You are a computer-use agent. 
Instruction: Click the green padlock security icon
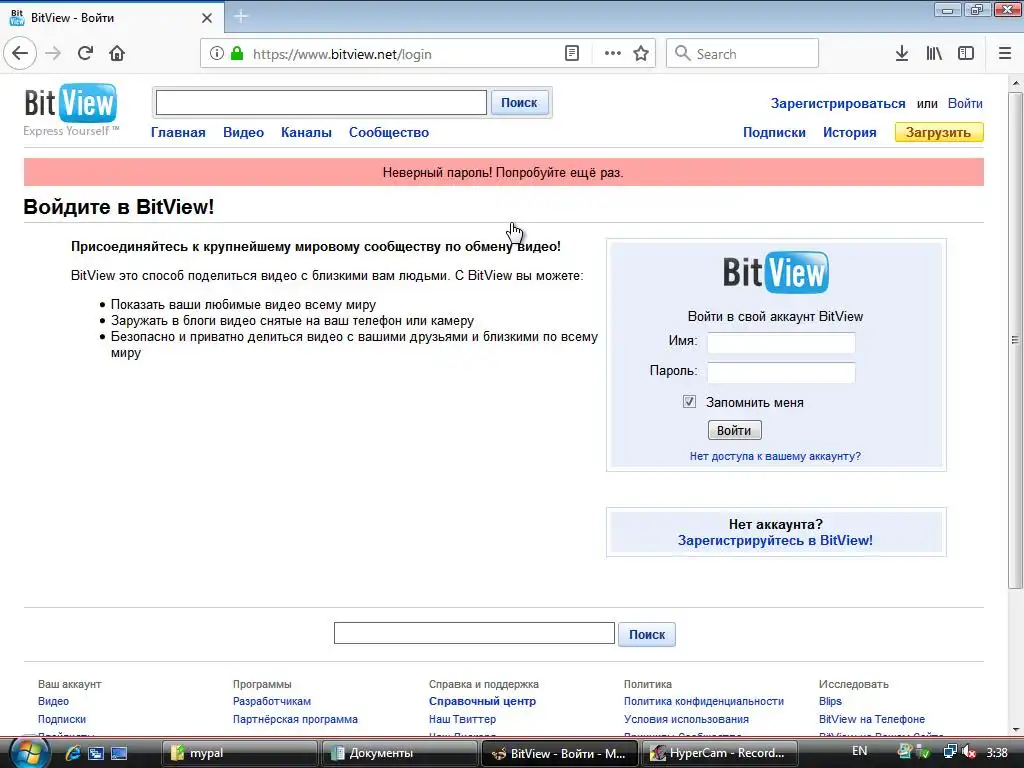(x=237, y=54)
